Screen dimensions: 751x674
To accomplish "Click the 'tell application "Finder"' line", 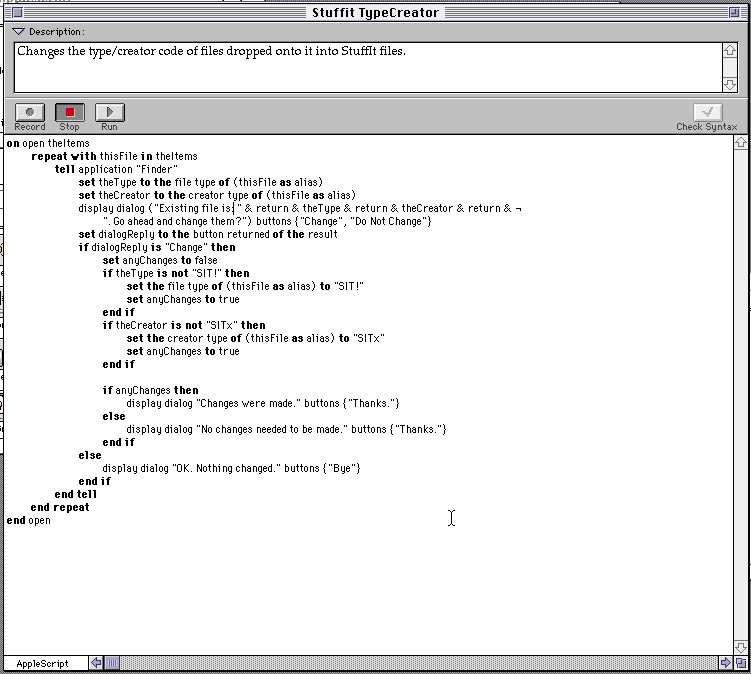I will coord(116,169).
